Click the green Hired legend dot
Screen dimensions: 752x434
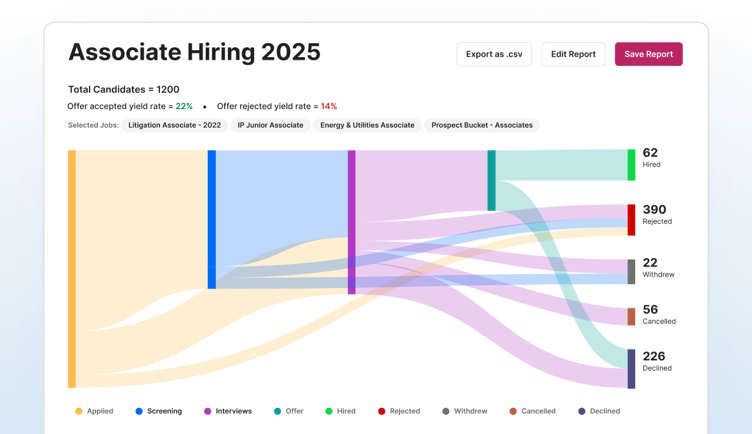click(x=329, y=411)
